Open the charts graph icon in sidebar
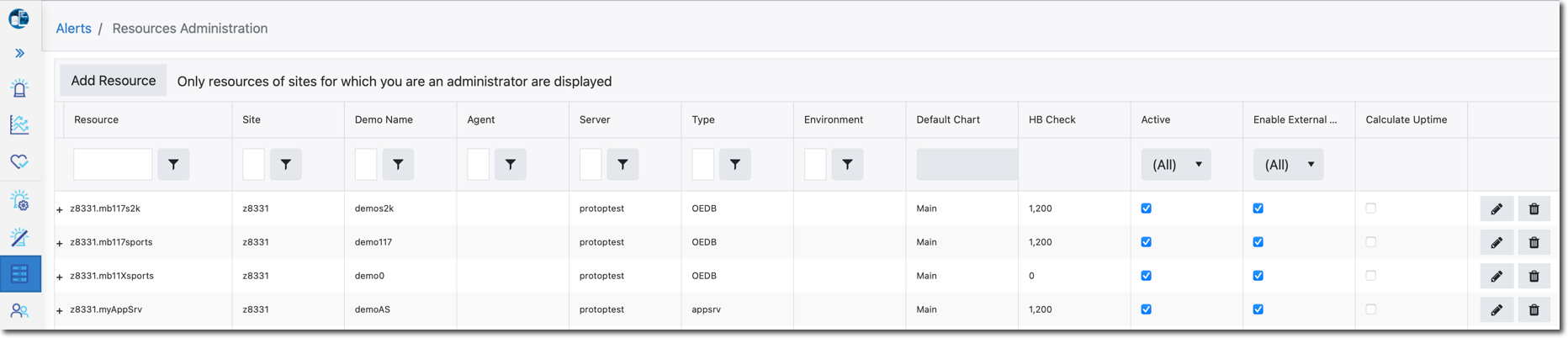Image resolution: width=1568 pixels, height=338 pixels. [x=19, y=125]
